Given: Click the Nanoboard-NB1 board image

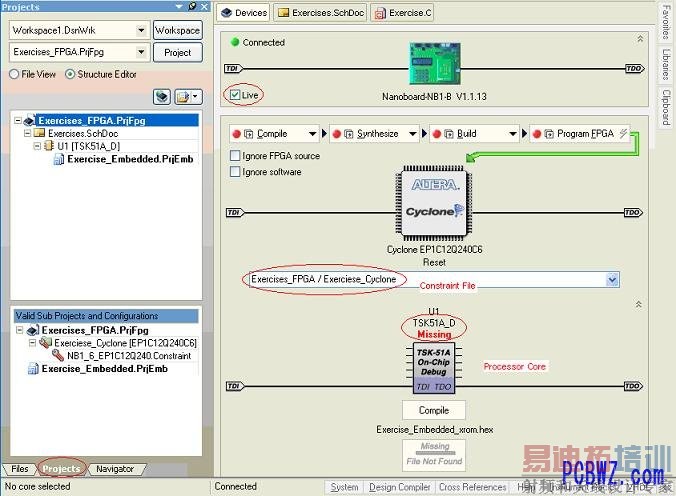Looking at the screenshot, I should point(435,63).
